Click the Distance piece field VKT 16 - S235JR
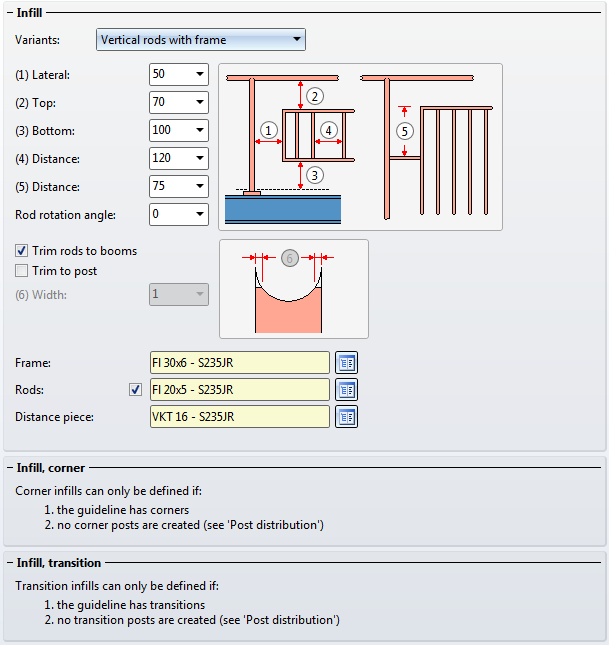The width and height of the screenshot is (609, 645). tap(240, 417)
